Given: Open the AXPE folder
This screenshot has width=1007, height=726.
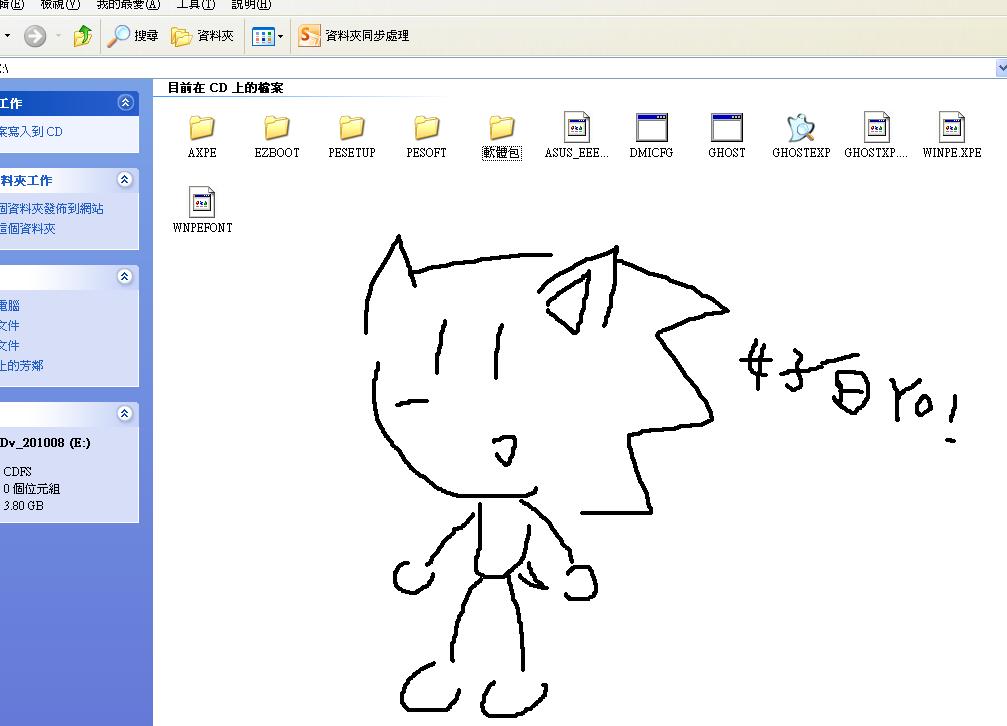Looking at the screenshot, I should 202,128.
